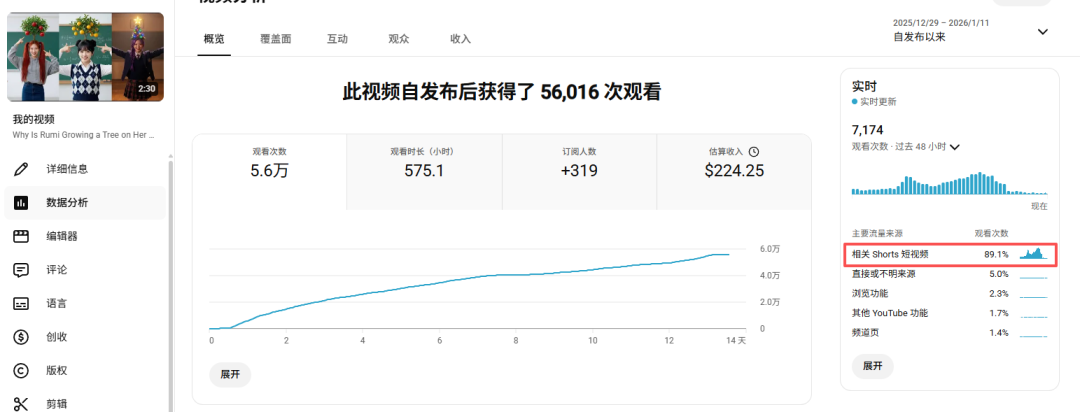Select the 订阅人数 +319 metric card

579,172
